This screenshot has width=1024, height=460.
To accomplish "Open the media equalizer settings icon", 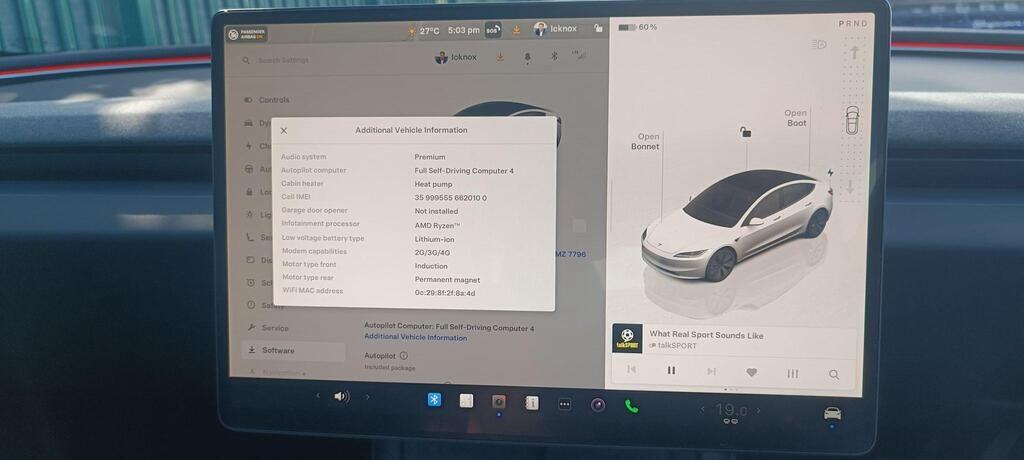I will click(792, 373).
